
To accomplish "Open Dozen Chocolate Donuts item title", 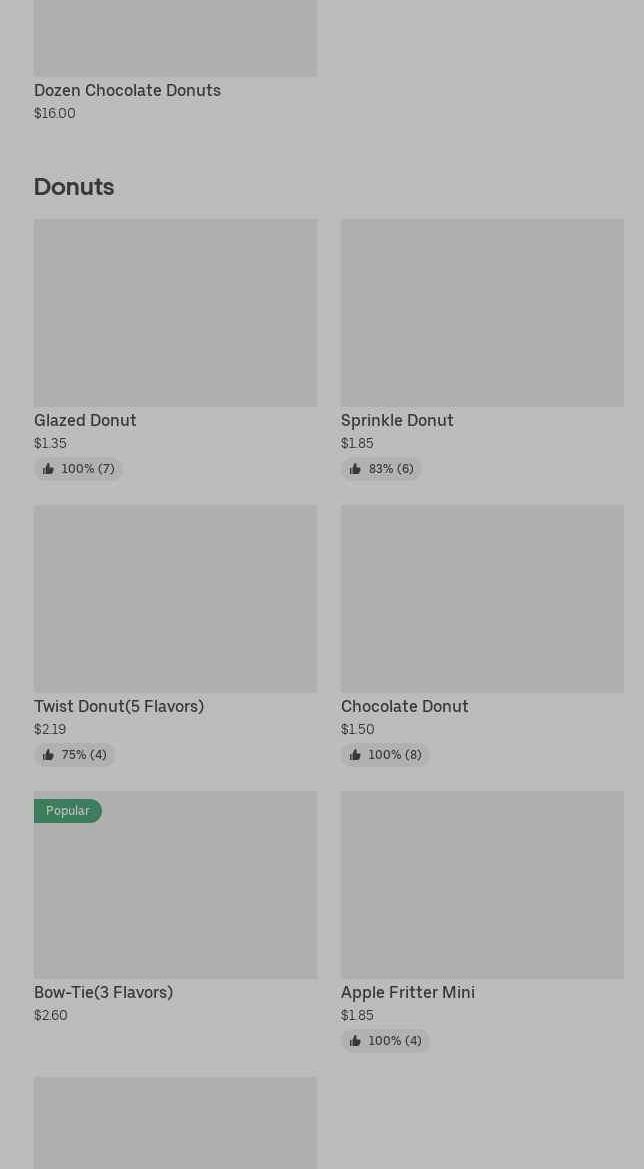I will 127,90.
